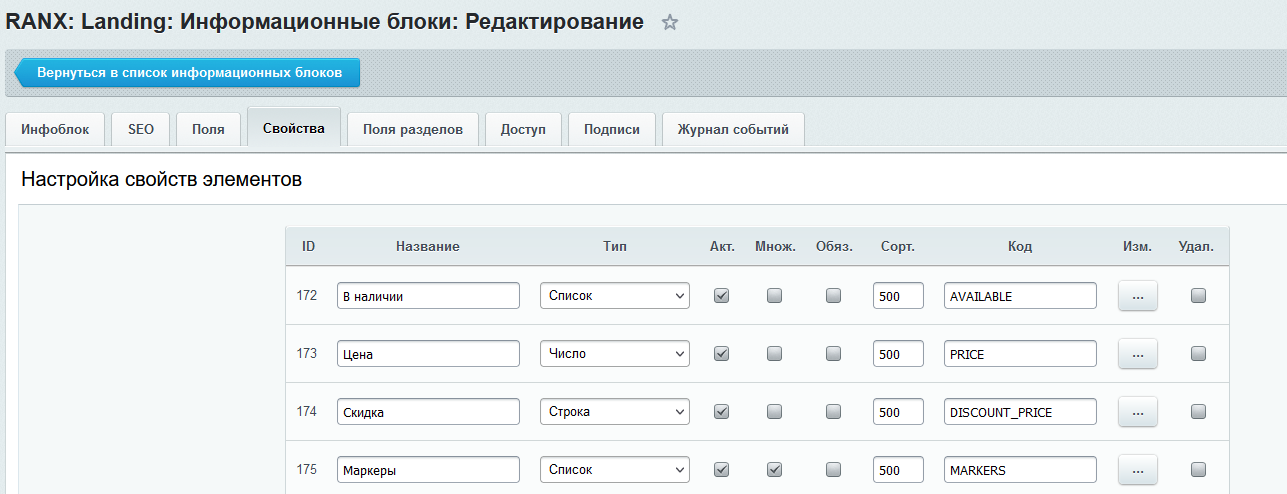Click ellipsis button for DISCOUNT_PRICE row
Viewport: 1287px width, 494px height.
coord(1137,412)
